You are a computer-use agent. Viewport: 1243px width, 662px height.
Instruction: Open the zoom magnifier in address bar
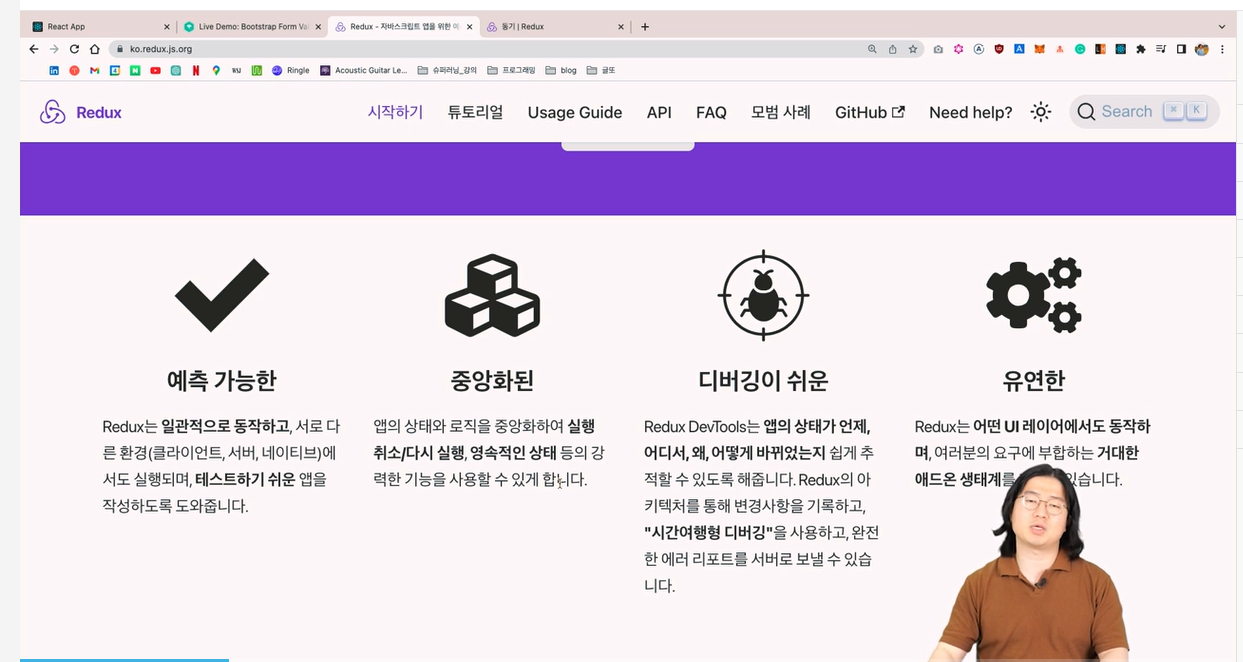(x=872, y=49)
